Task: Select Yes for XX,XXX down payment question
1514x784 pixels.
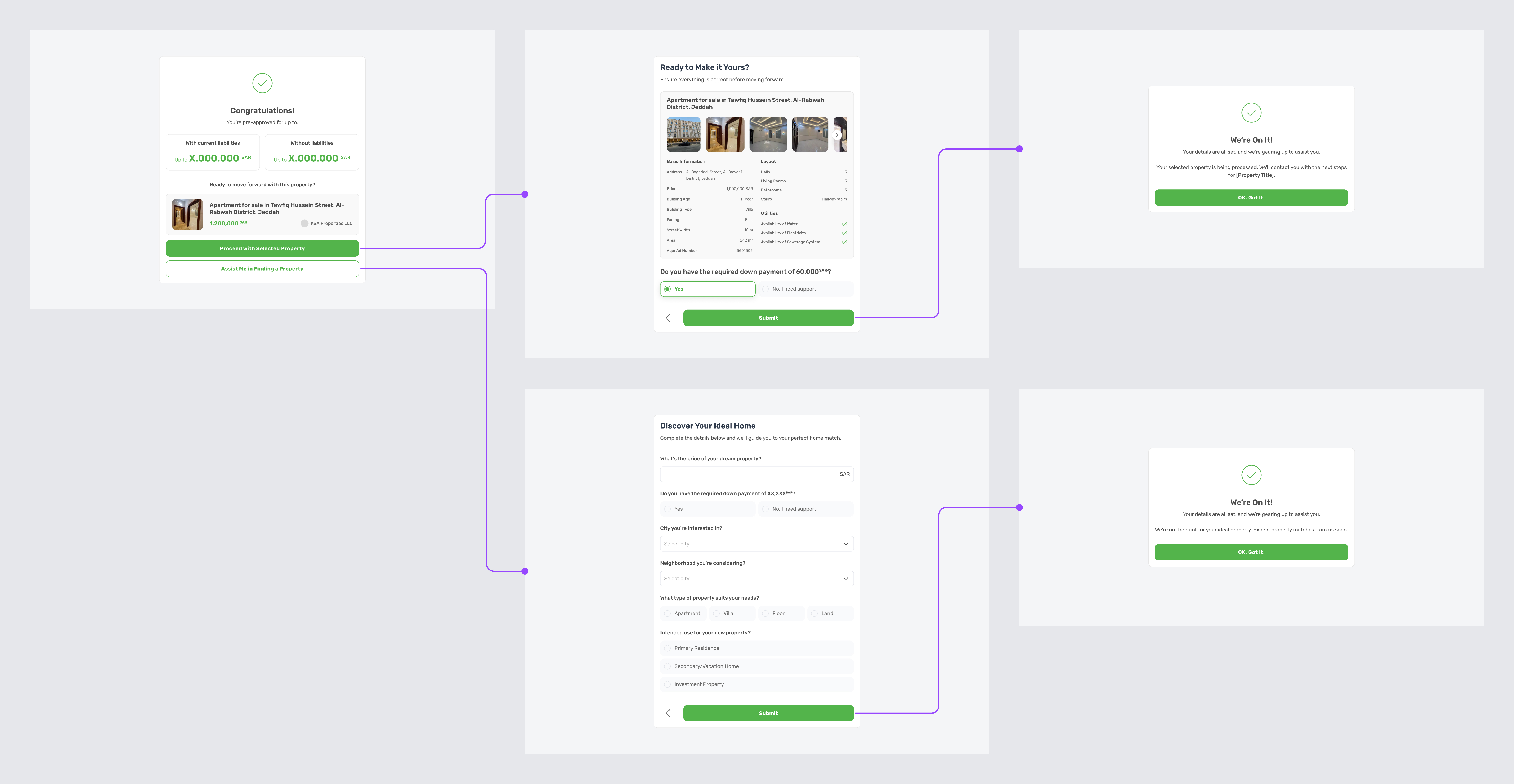Action: 708,509
